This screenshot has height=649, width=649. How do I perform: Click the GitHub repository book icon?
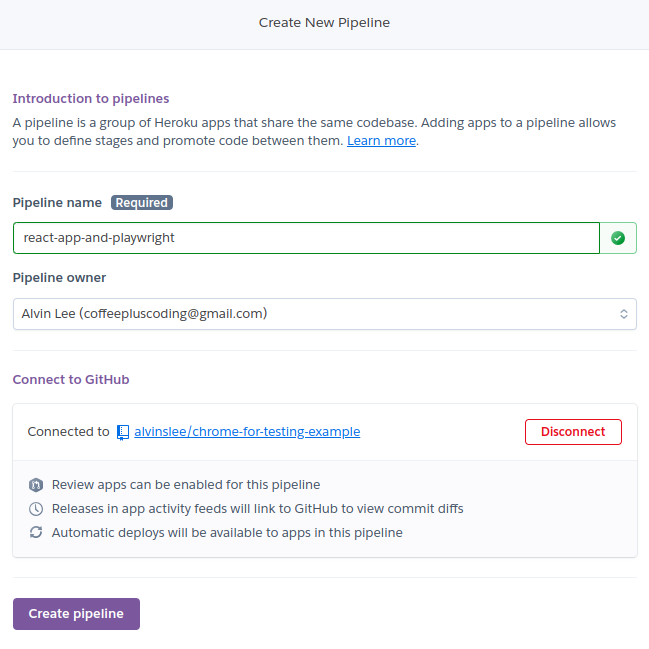tap(123, 432)
